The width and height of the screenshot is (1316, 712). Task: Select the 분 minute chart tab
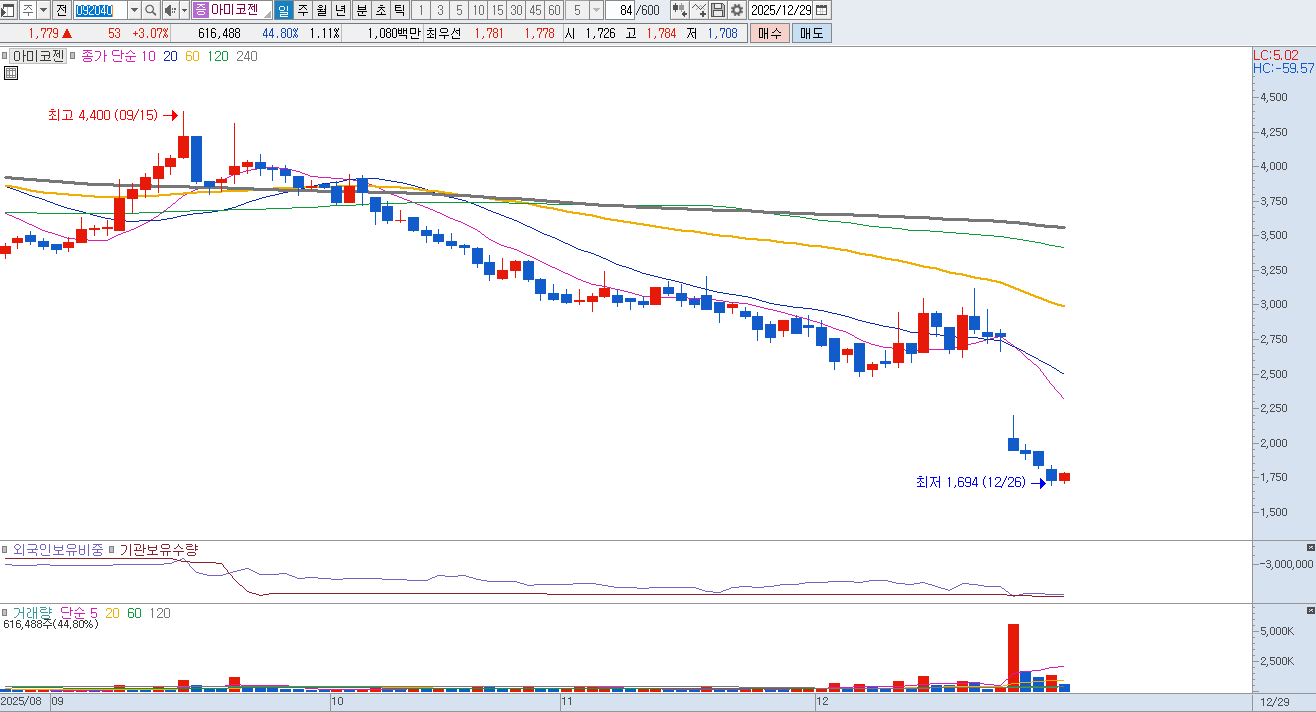(361, 10)
